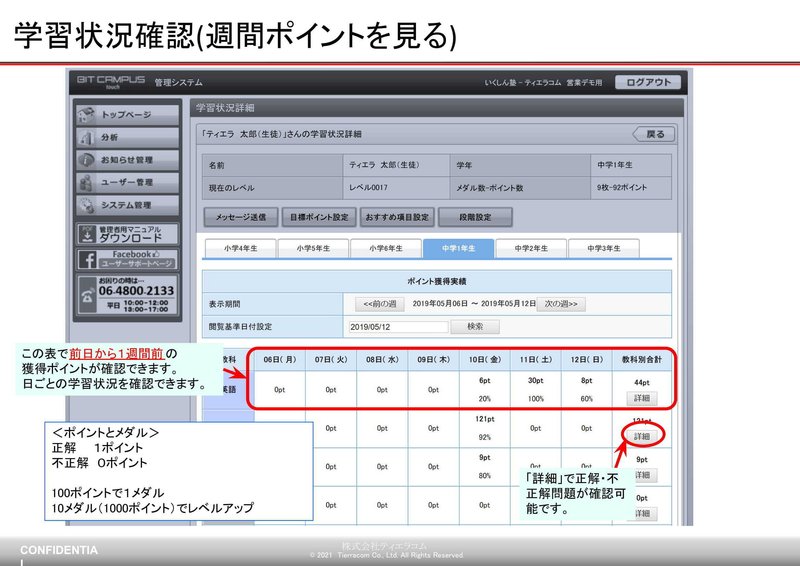Open the 分析 sidebar item
The image size is (800, 566).
tap(128, 137)
